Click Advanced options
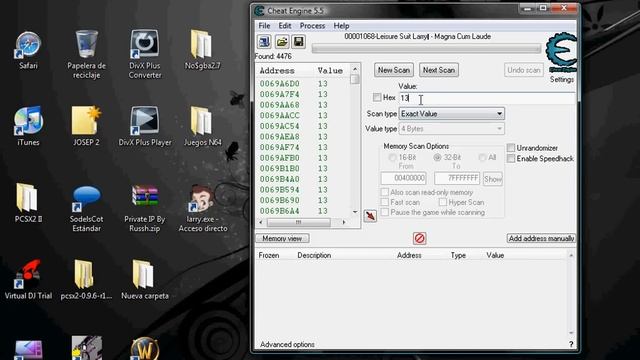Image resolution: width=640 pixels, height=360 pixels. (x=287, y=344)
